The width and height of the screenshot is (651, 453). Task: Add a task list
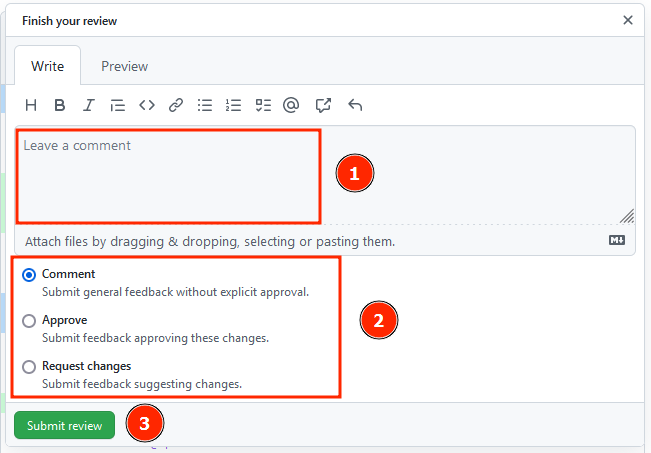pyautogui.click(x=263, y=105)
